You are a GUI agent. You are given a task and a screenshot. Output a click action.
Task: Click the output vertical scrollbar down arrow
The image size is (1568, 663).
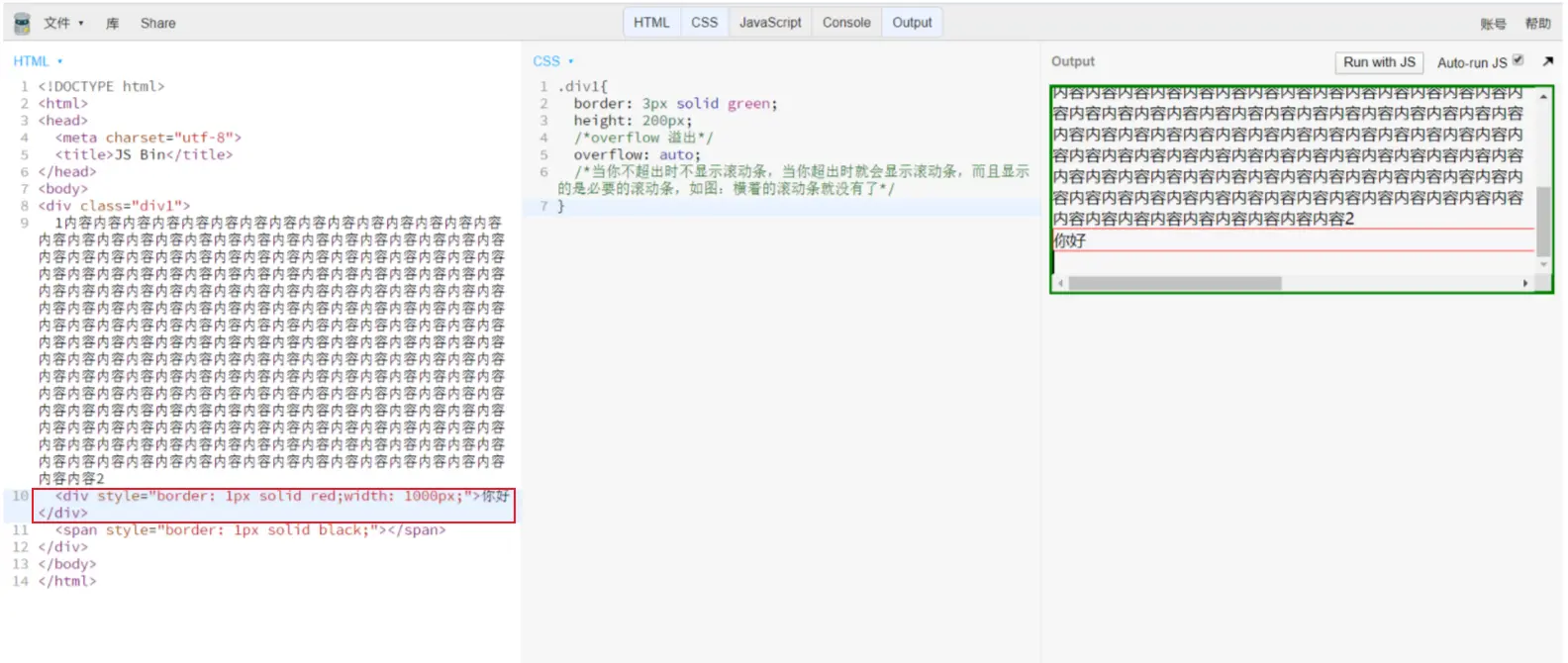pyautogui.click(x=1543, y=264)
